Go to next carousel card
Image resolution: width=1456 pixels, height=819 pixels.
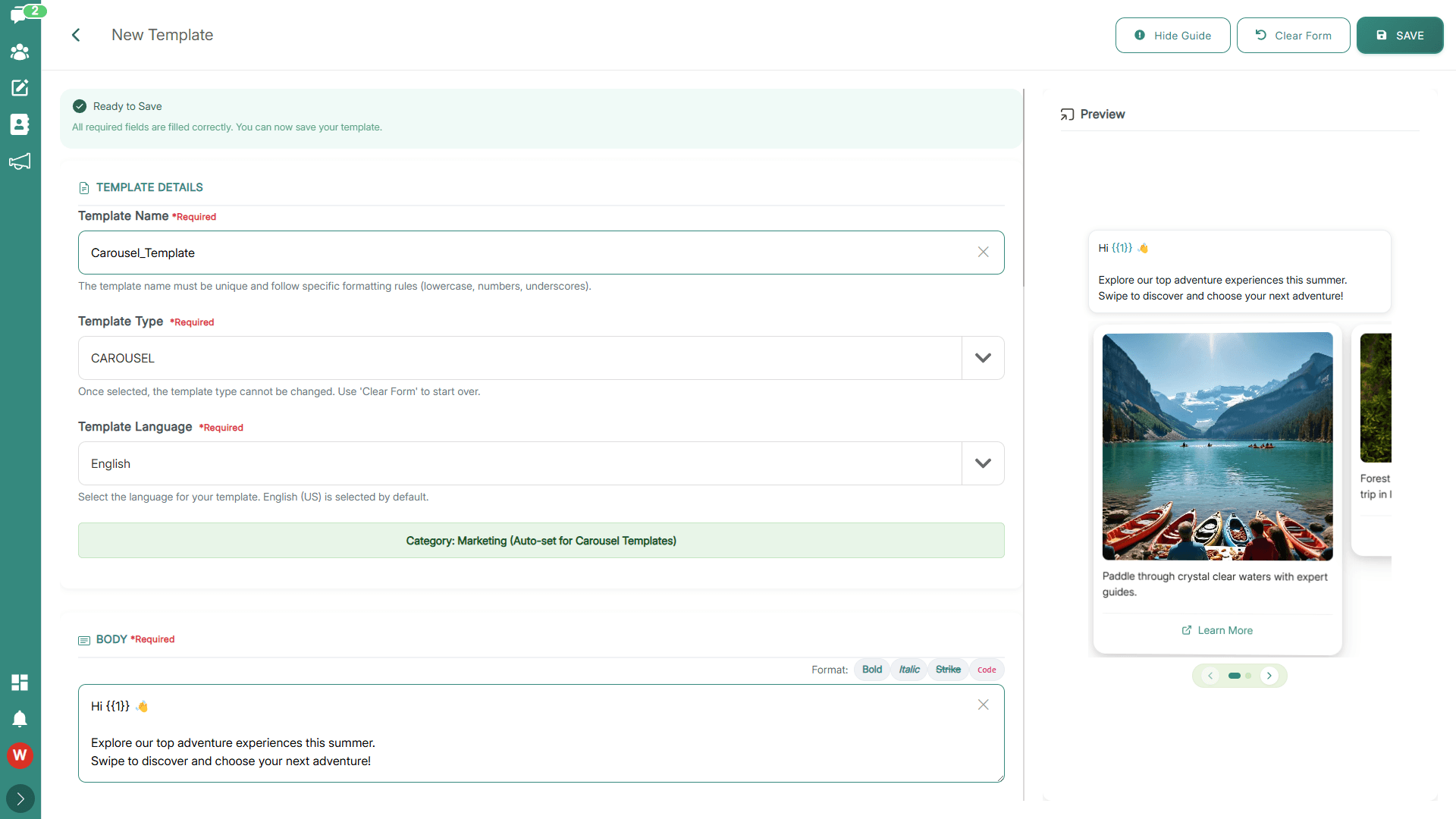click(1269, 676)
